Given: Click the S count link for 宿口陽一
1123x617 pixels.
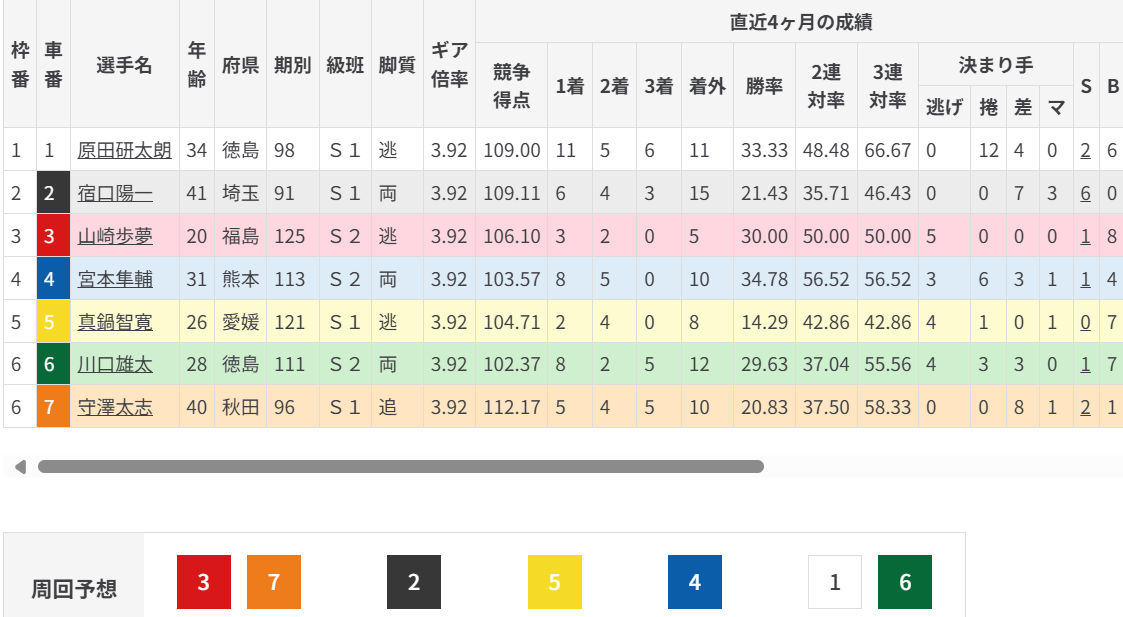Looking at the screenshot, I should click(x=1085, y=194).
